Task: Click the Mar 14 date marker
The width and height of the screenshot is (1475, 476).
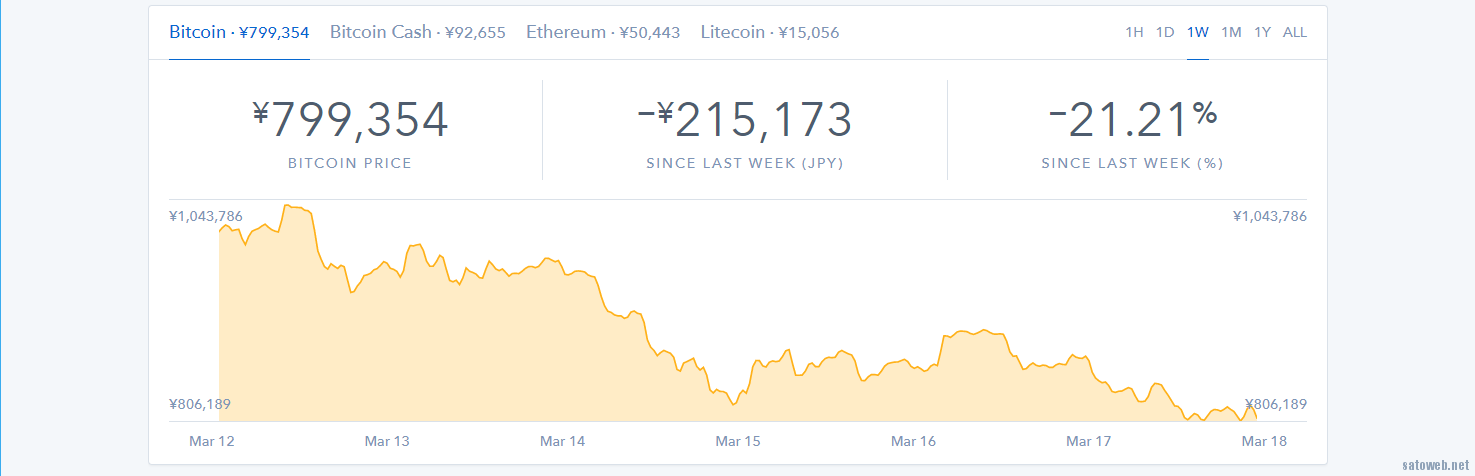Action: click(563, 441)
